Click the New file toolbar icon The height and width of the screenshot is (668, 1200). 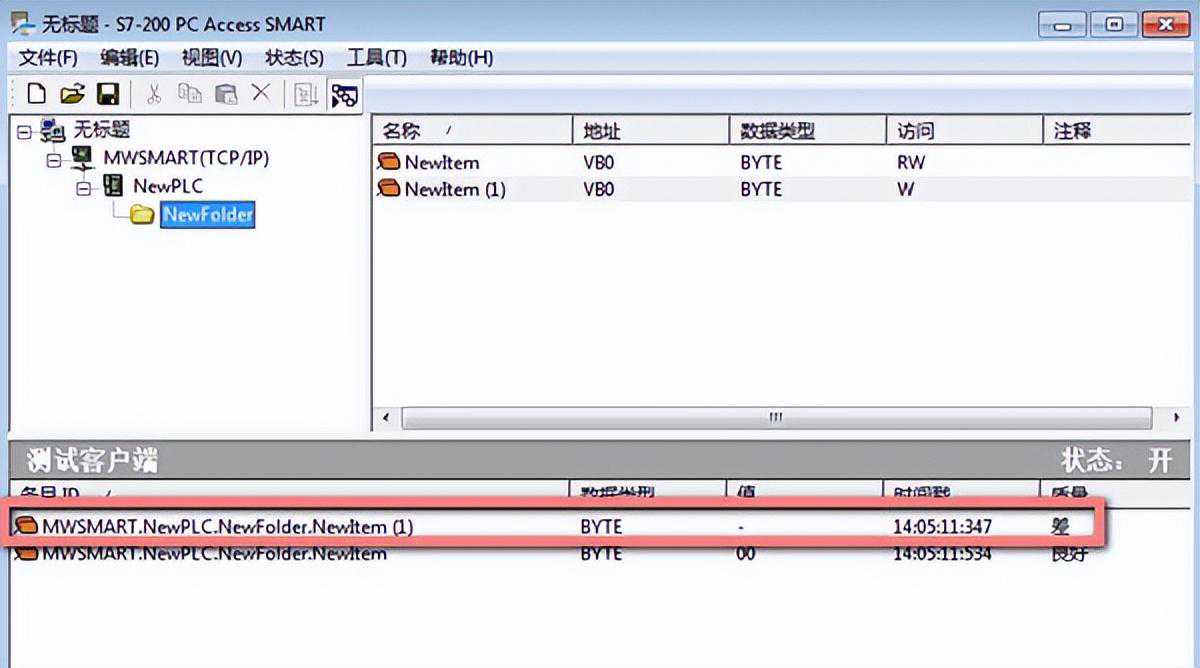pos(37,94)
